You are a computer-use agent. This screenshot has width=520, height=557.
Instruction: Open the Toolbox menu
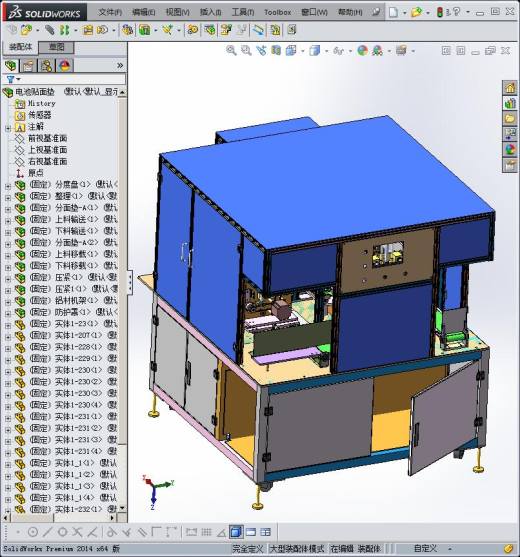[x=277, y=12]
